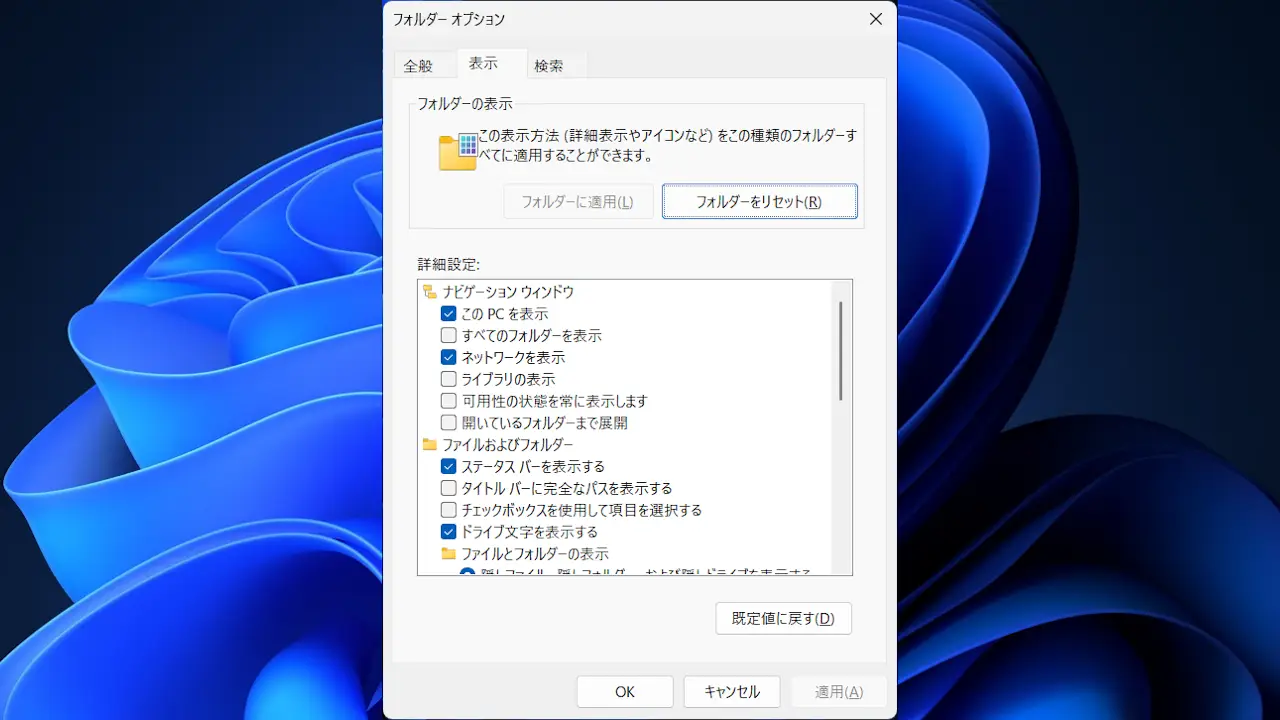Uncheck ネットワークを表示 checkbox
The height and width of the screenshot is (720, 1280).
coord(448,358)
